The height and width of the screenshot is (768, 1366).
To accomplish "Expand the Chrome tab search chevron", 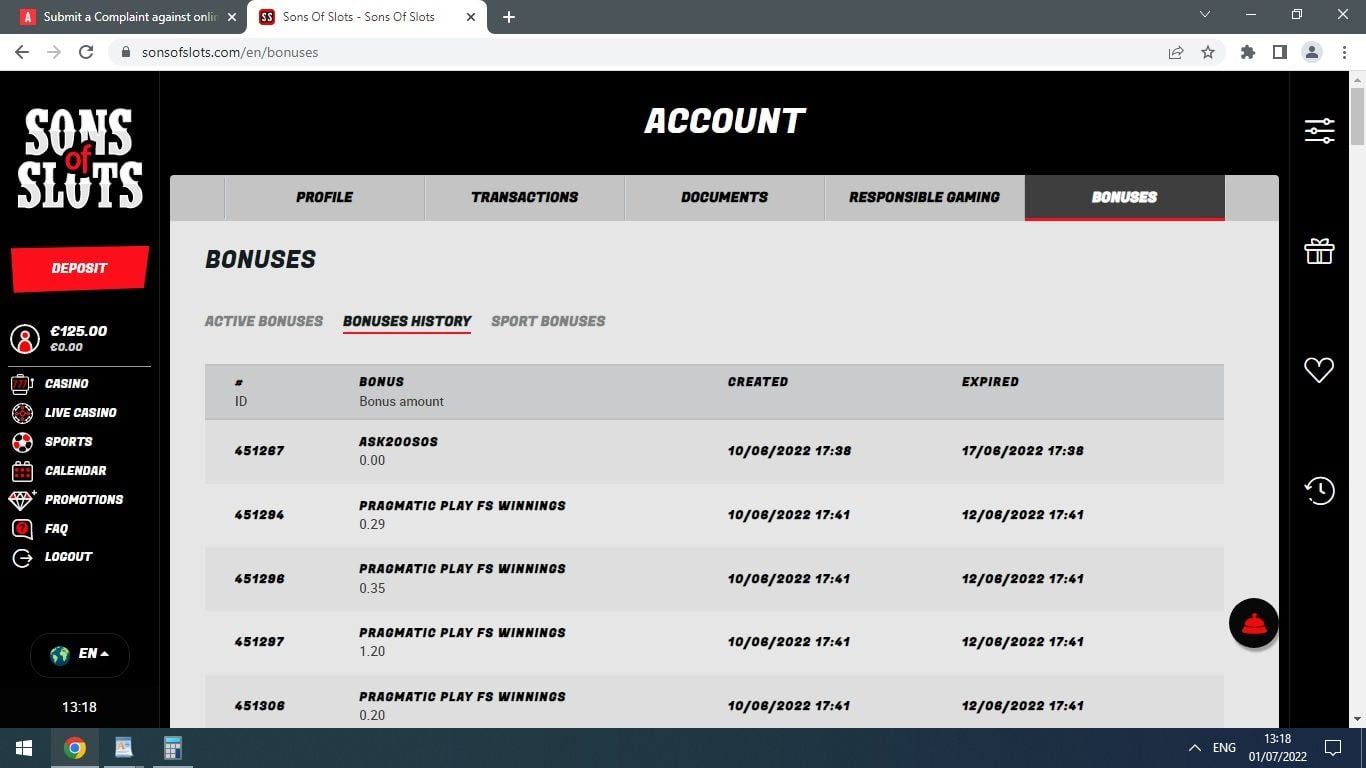I will click(1204, 15).
